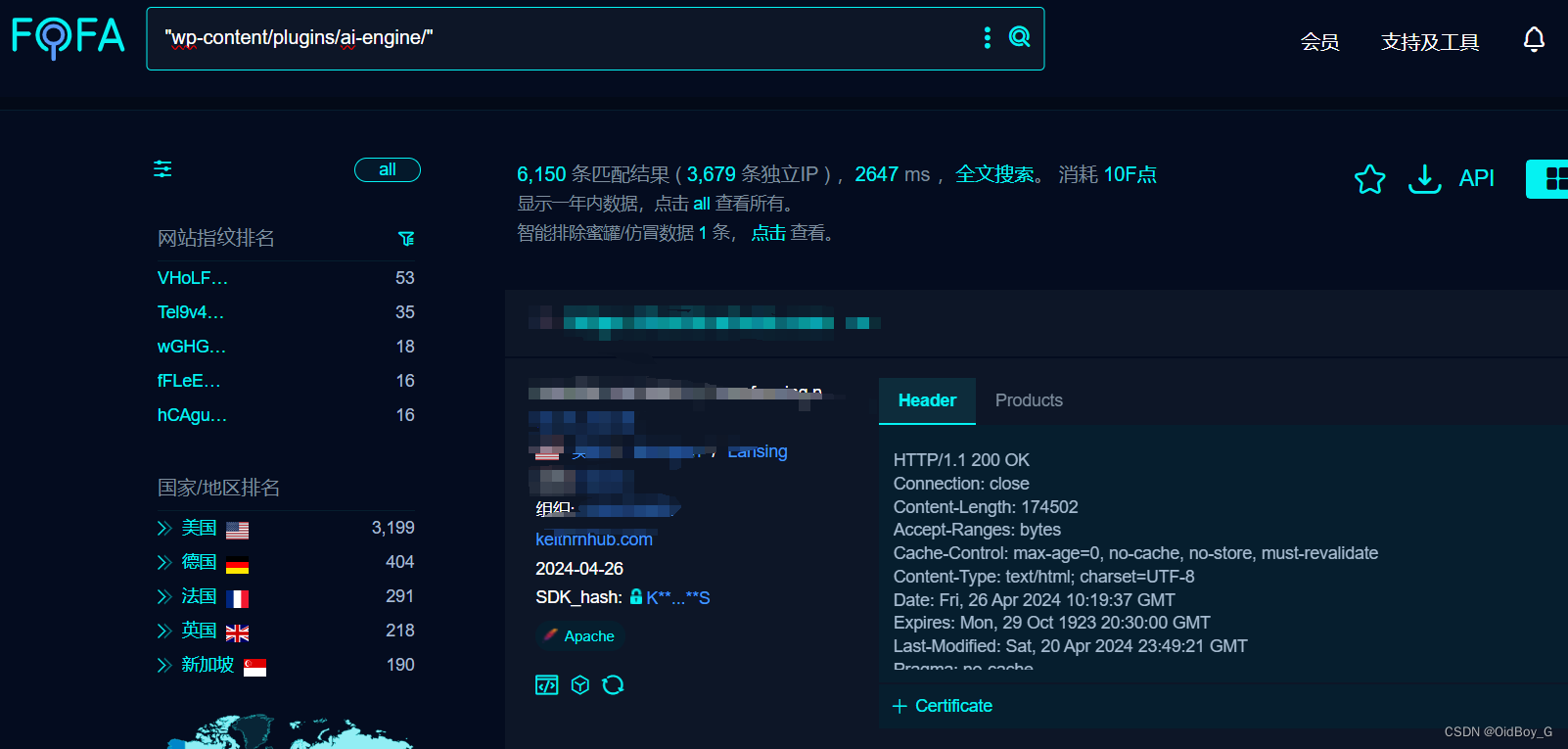The width and height of the screenshot is (1568, 749).
Task: Open the 会员 menu
Action: [x=1319, y=41]
